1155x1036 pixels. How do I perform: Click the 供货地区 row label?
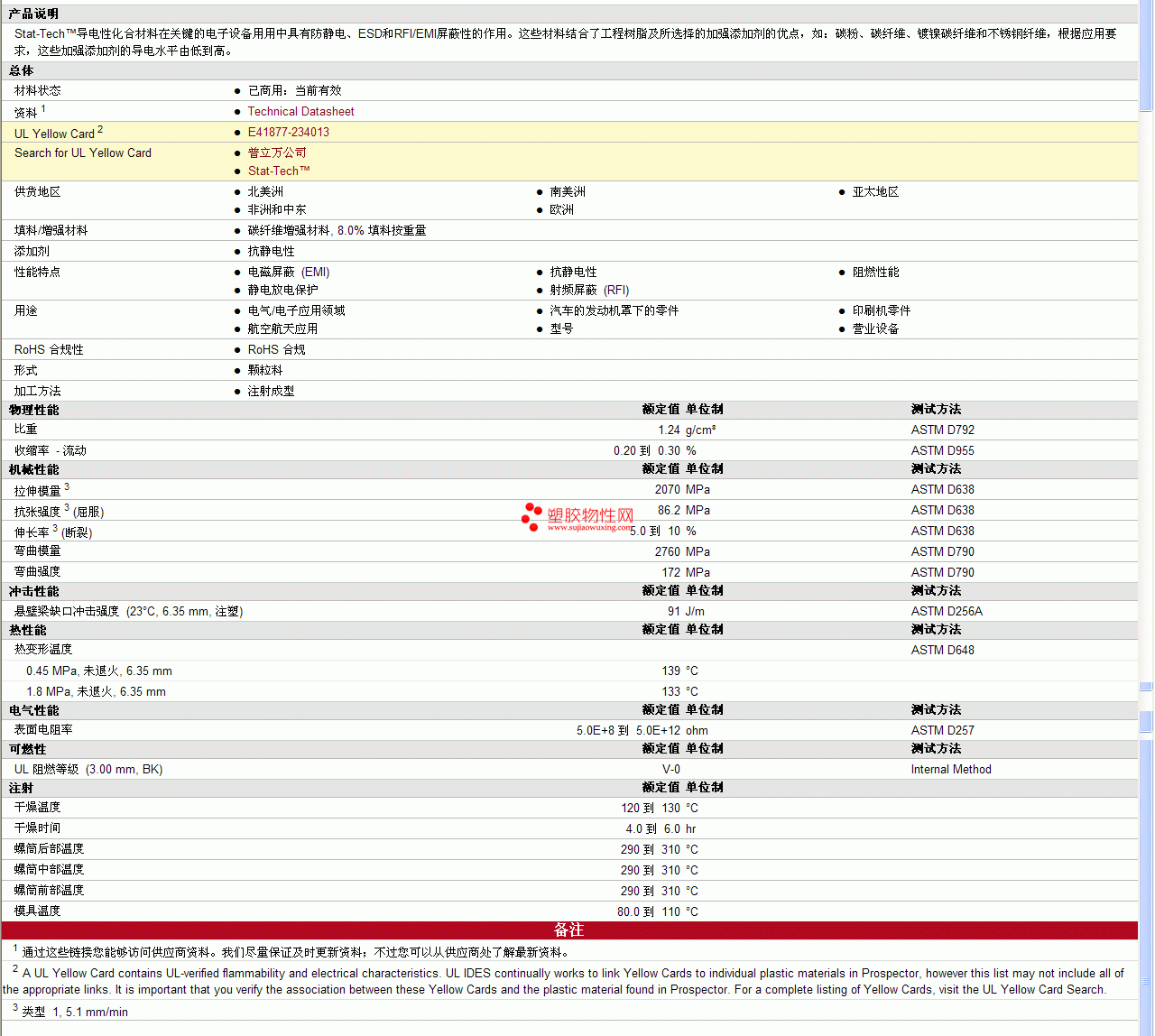(x=38, y=191)
